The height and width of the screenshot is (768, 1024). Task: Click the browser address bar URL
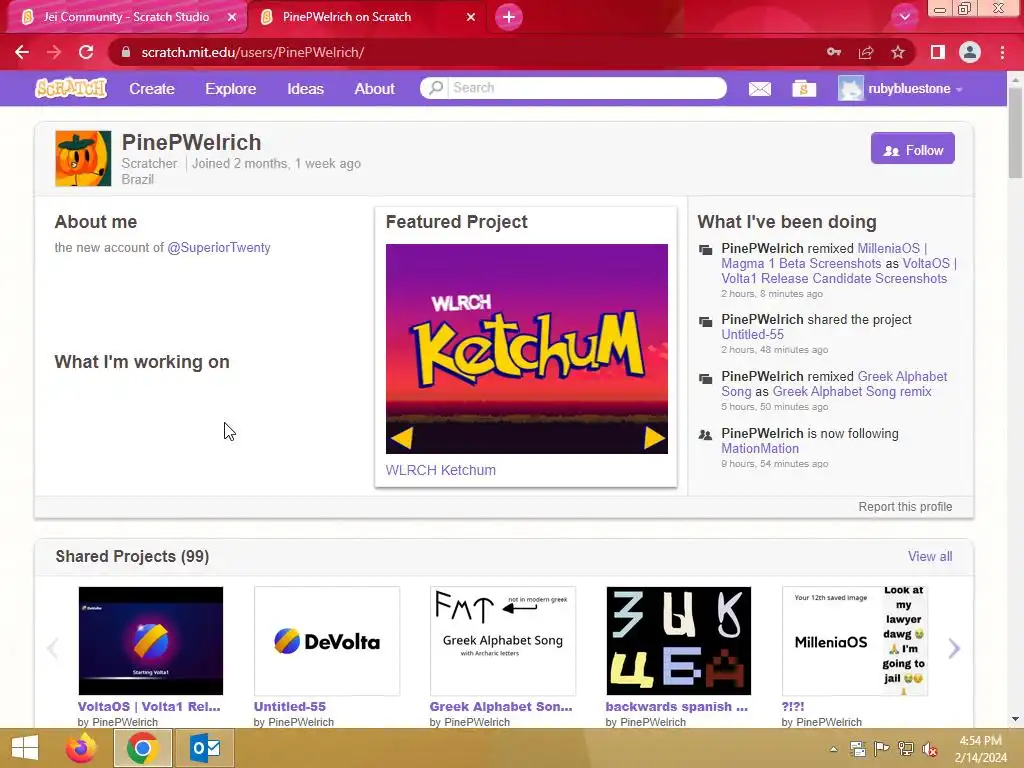[253, 52]
